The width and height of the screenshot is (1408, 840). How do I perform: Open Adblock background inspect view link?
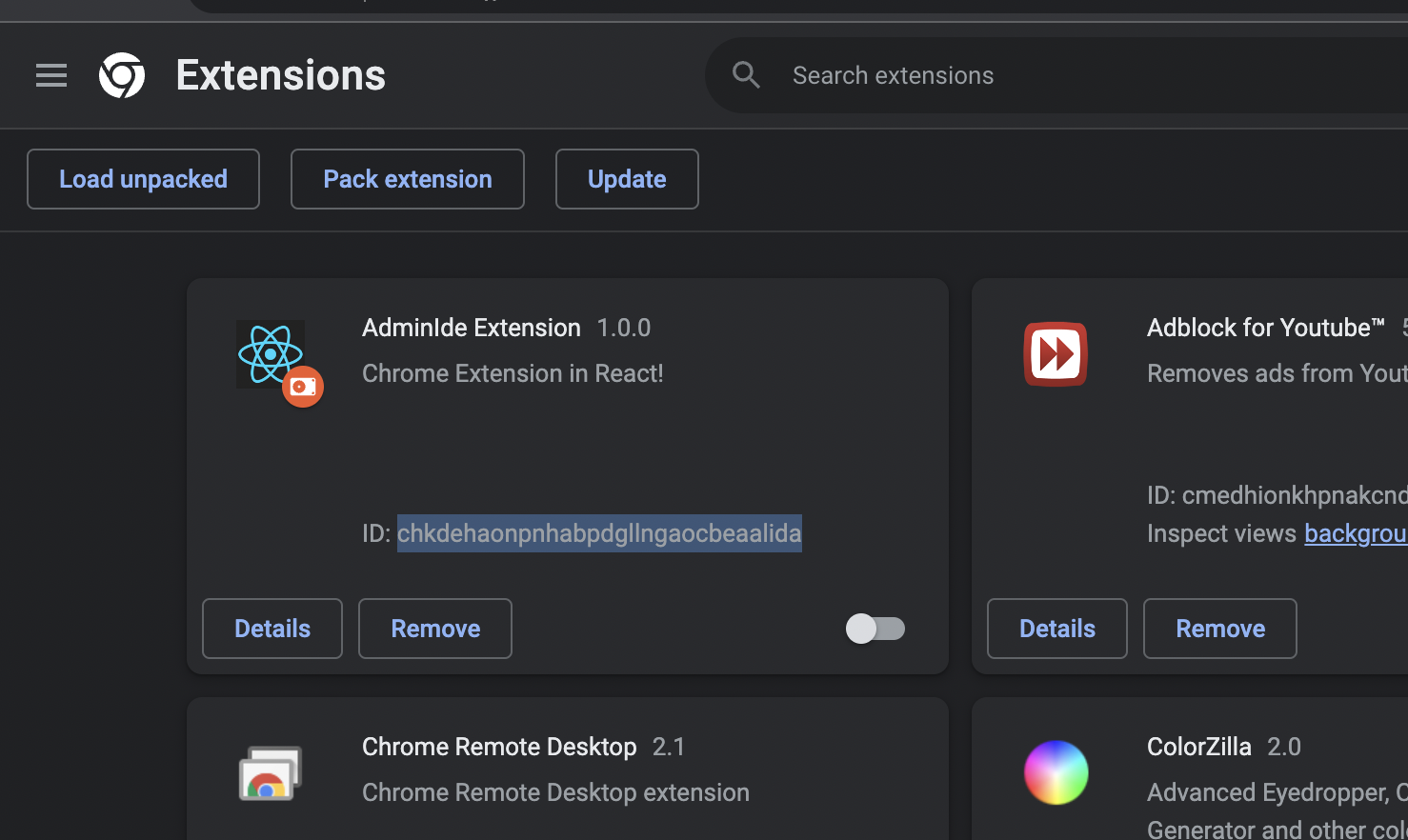[x=1356, y=533]
